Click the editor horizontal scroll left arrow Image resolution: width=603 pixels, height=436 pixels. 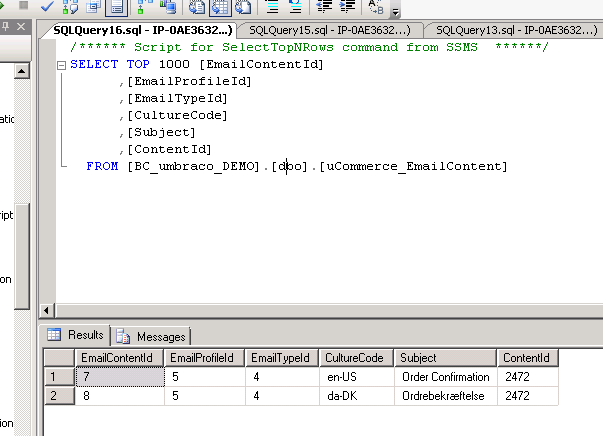[47, 310]
